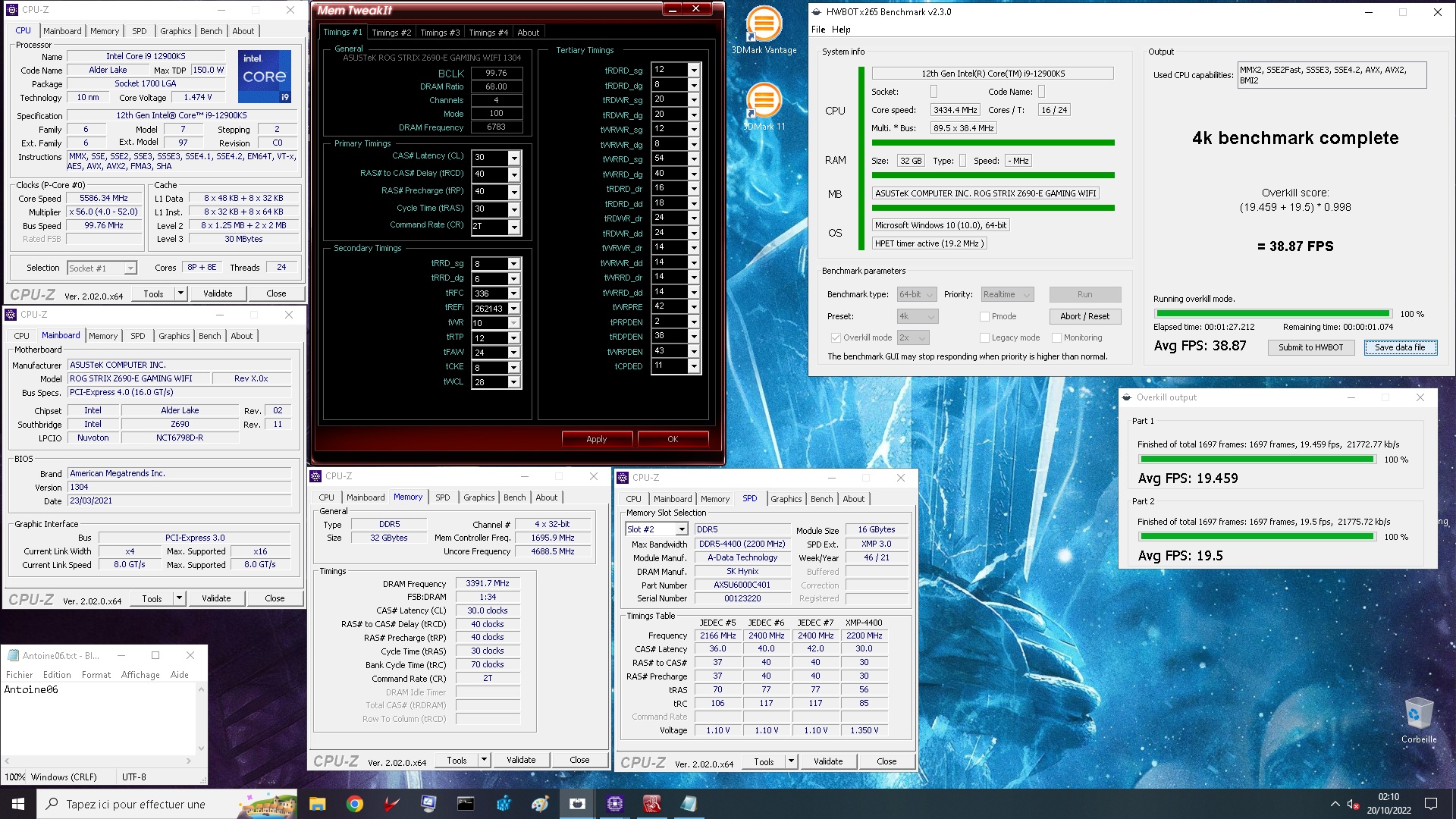Switch to Timings #2 tab in Mem TweakIt

click(391, 33)
